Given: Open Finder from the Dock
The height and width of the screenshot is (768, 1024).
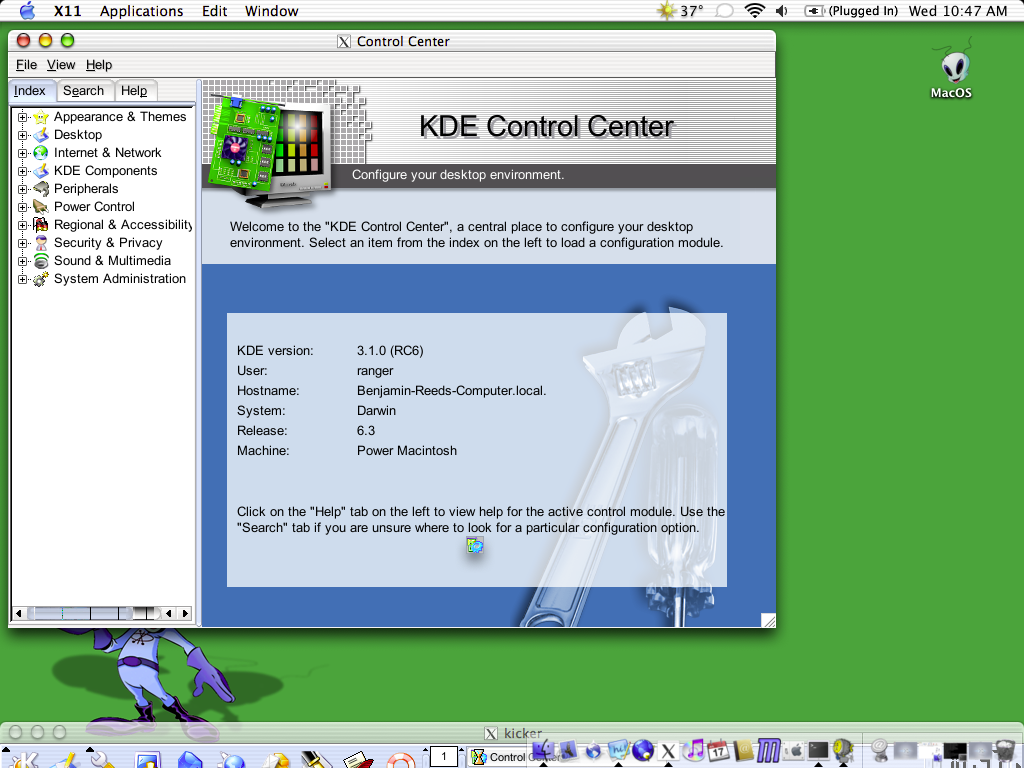Looking at the screenshot, I should 544,750.
